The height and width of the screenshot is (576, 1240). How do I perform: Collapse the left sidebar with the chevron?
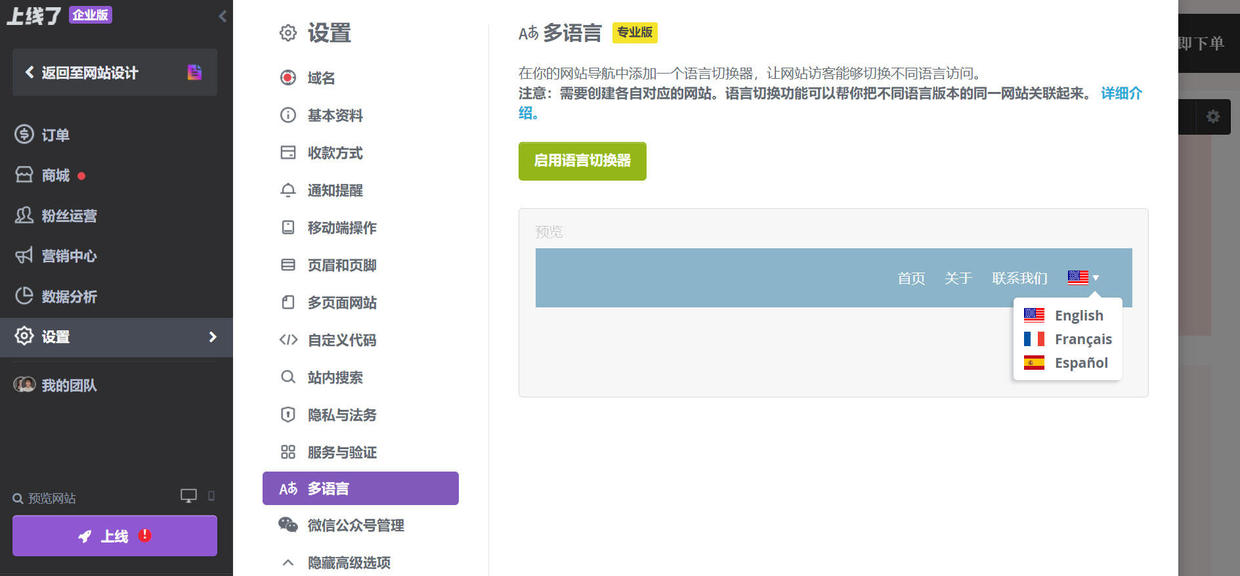point(222,14)
